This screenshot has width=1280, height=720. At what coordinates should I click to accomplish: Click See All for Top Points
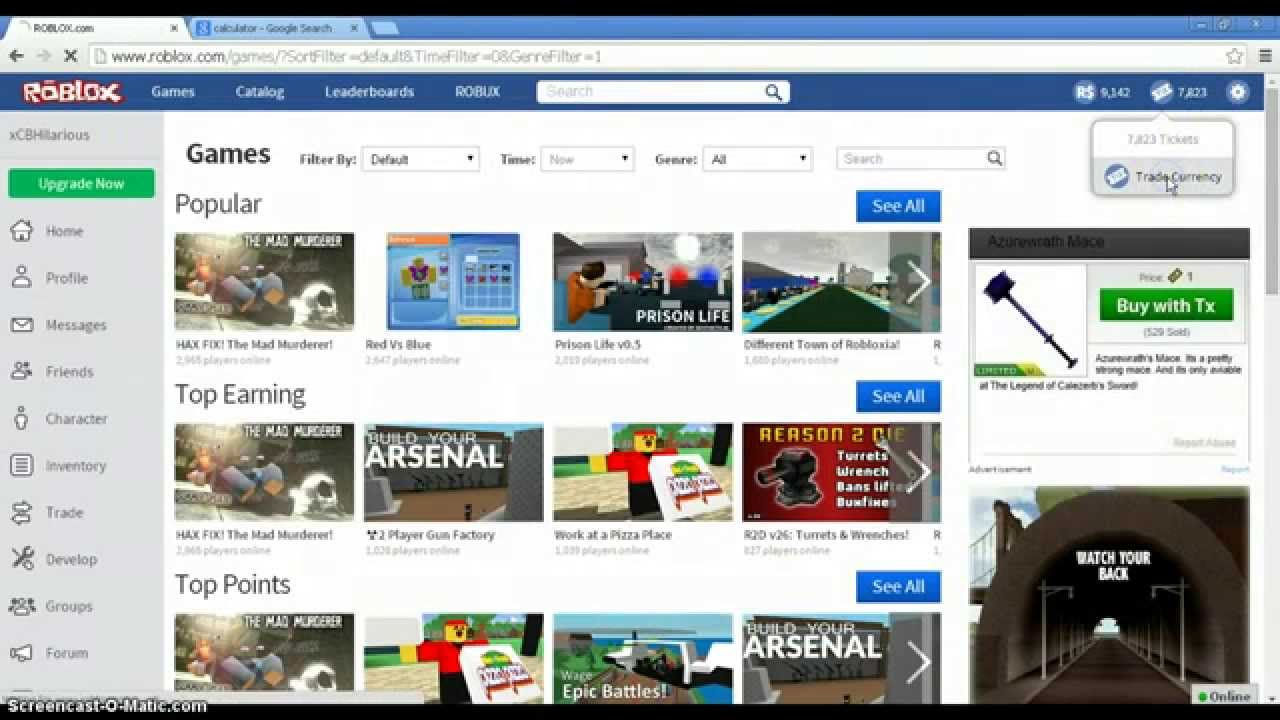[x=898, y=586]
